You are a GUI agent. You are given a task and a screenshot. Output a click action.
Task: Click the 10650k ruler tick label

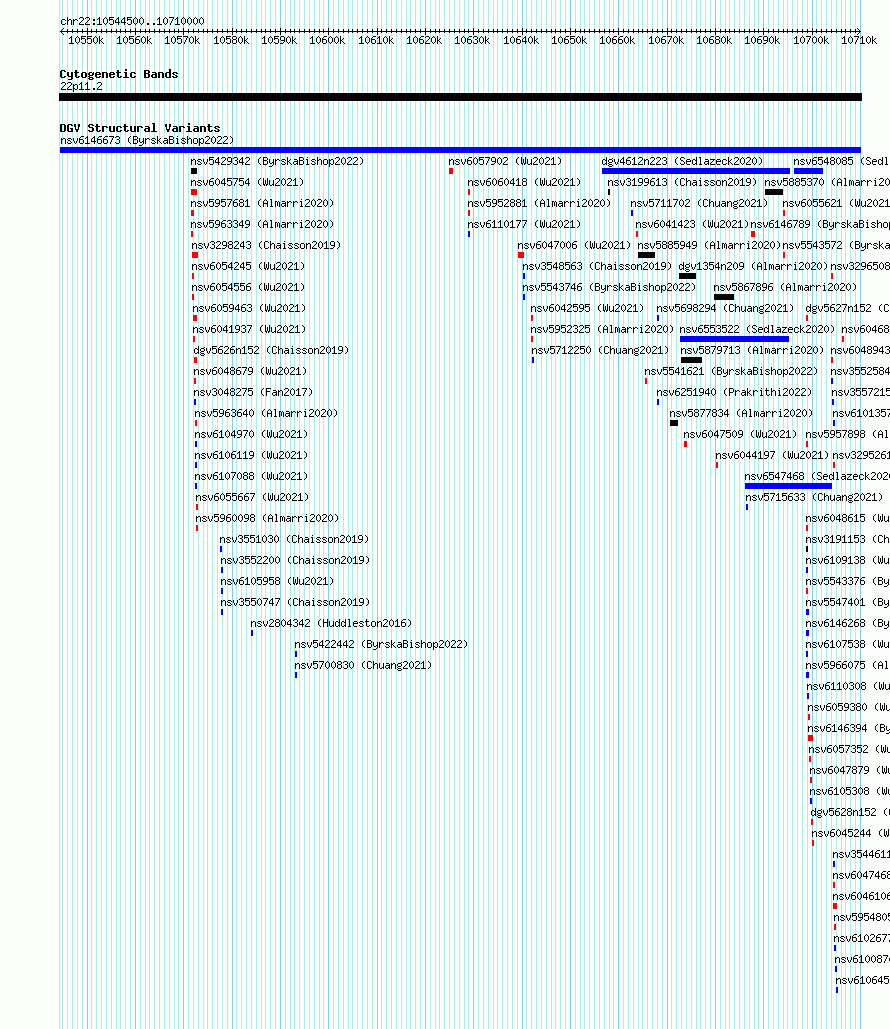(568, 40)
